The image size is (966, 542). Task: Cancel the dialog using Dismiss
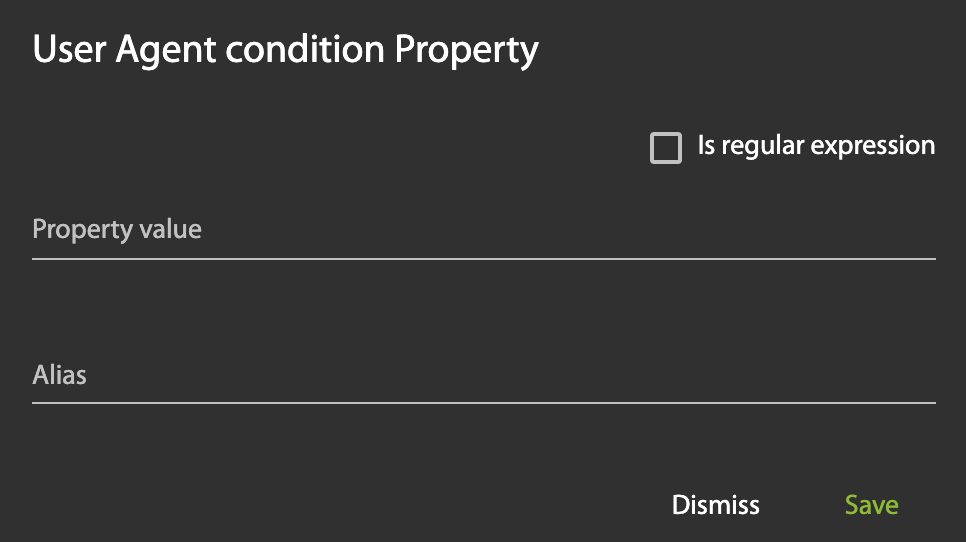coord(716,505)
